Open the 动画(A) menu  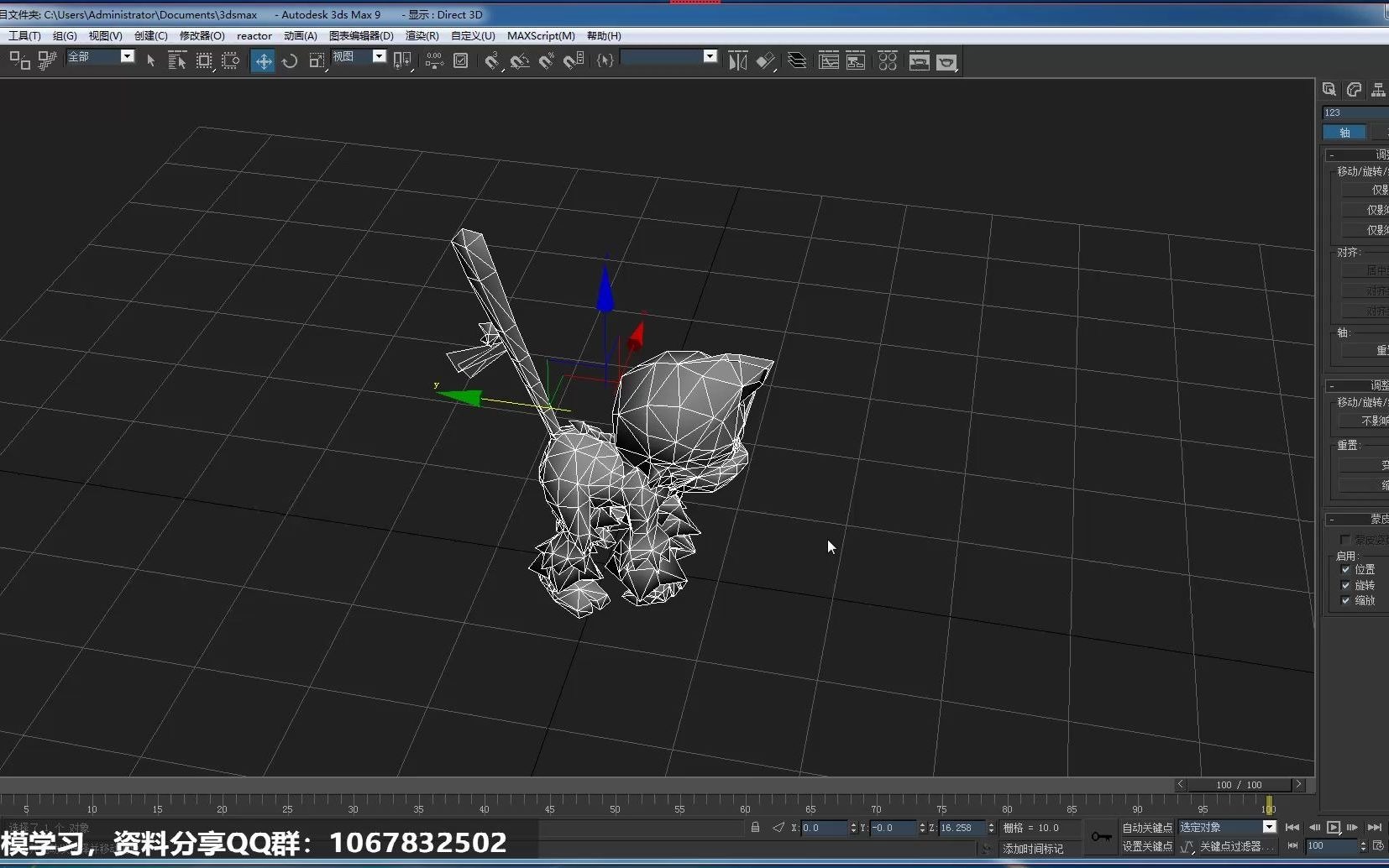pyautogui.click(x=300, y=35)
